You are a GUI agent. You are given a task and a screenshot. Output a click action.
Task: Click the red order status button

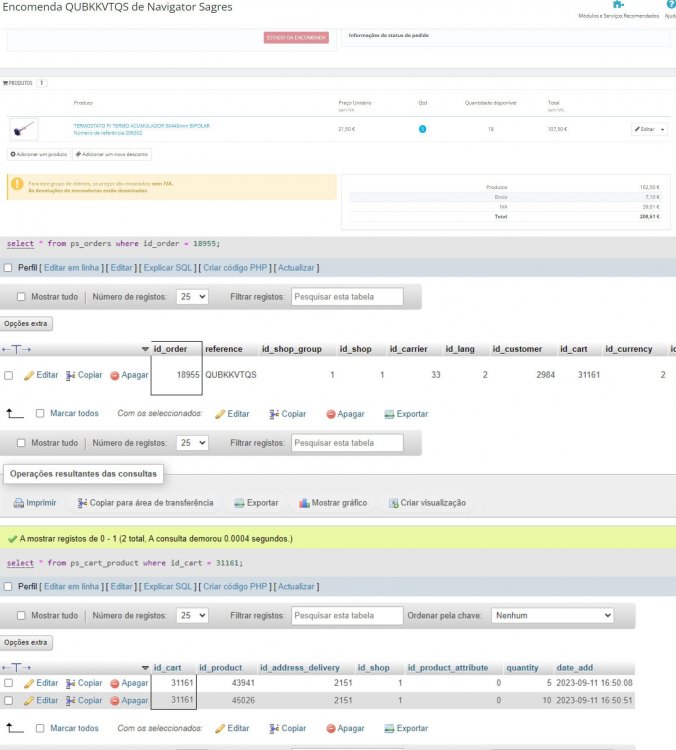pyautogui.click(x=296, y=38)
